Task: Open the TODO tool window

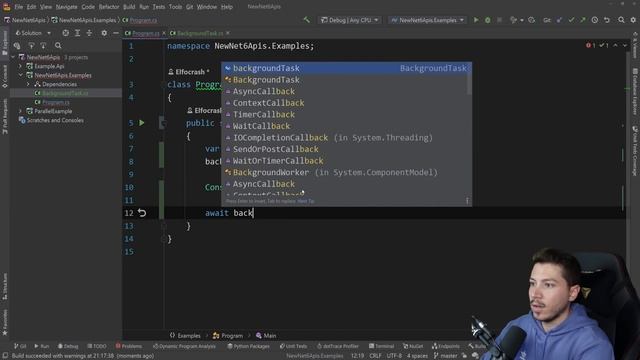Action: pyautogui.click(x=96, y=346)
